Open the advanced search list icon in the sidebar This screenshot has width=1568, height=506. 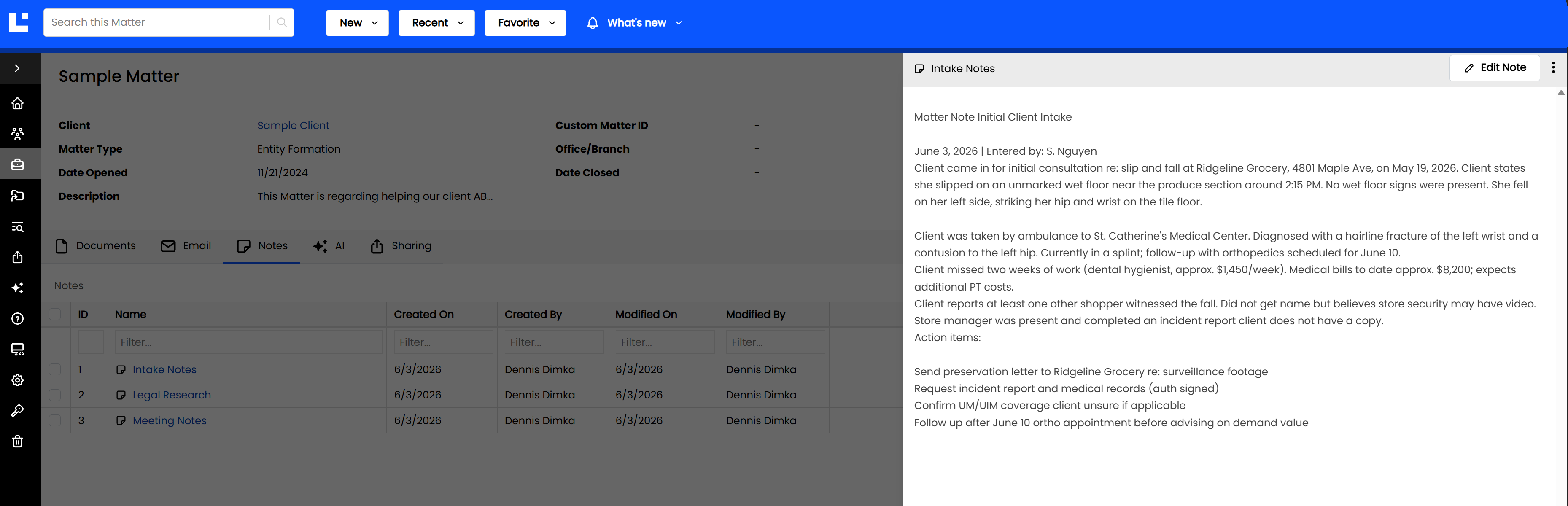click(18, 226)
